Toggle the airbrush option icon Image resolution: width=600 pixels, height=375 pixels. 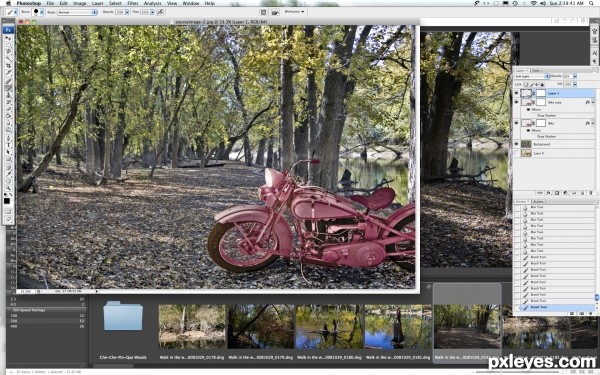point(160,12)
